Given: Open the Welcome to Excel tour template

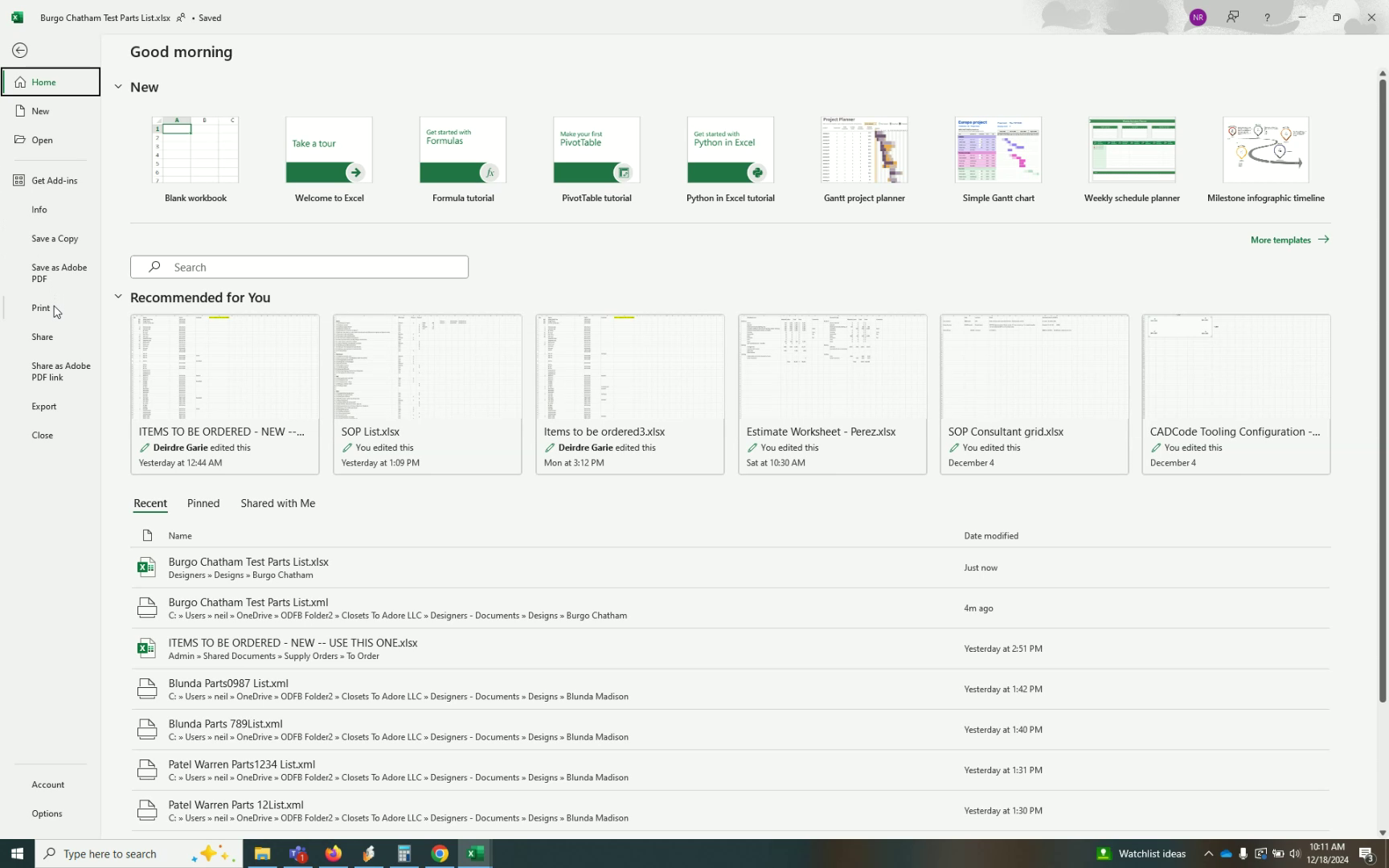Looking at the screenshot, I should pos(329,160).
